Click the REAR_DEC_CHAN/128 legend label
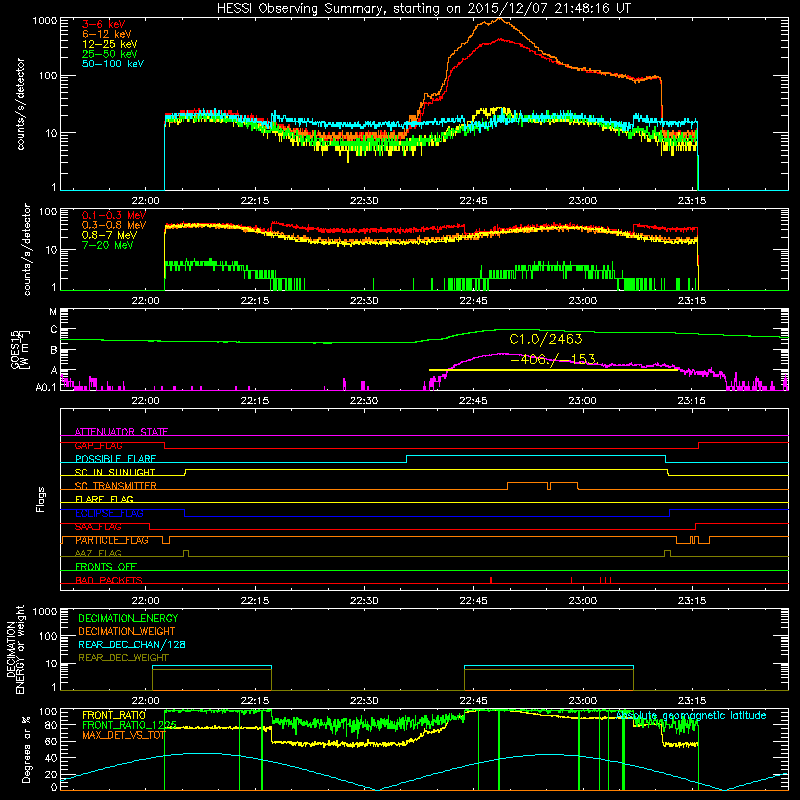The image size is (800, 800). 132,644
